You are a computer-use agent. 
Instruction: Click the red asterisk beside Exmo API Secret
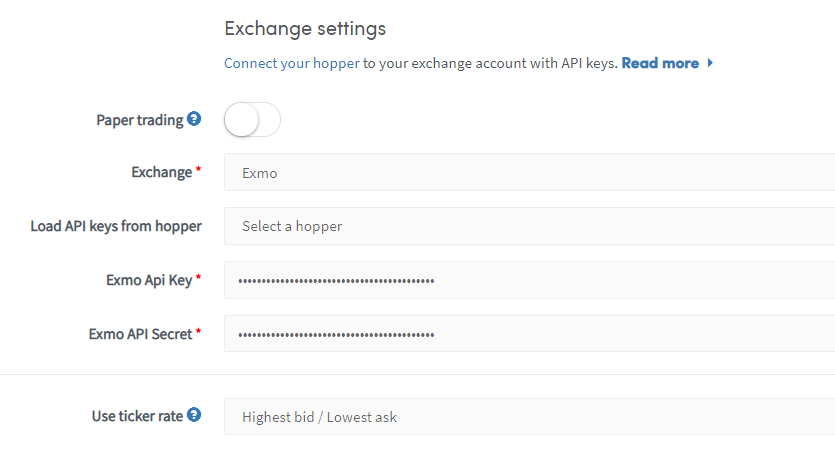(x=198, y=331)
